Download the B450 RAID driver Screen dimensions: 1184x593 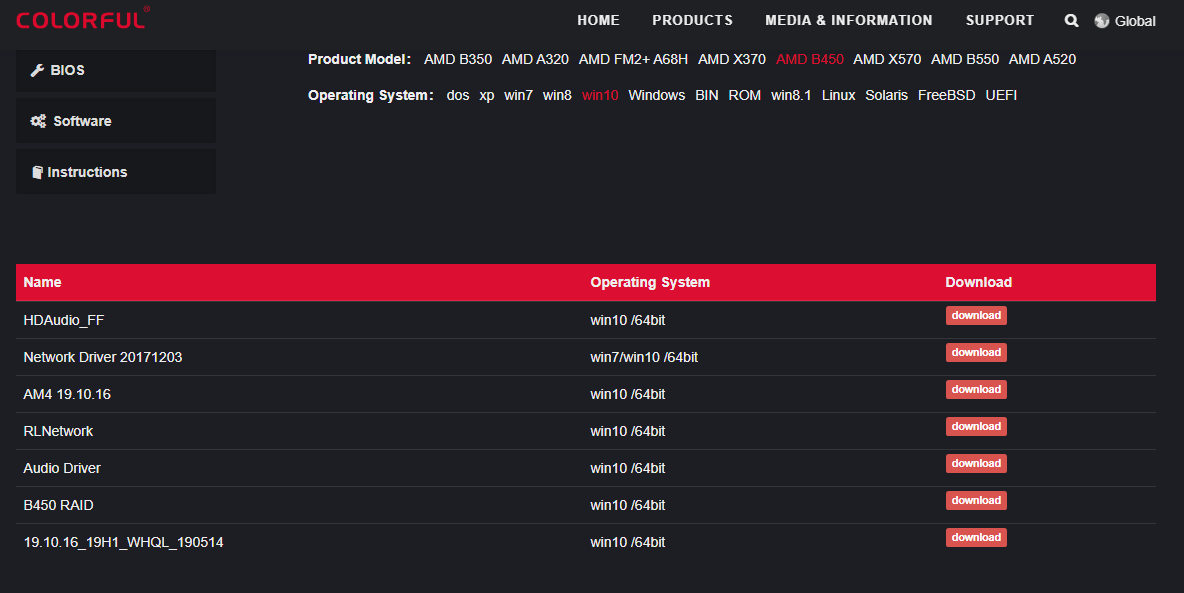[x=976, y=501]
